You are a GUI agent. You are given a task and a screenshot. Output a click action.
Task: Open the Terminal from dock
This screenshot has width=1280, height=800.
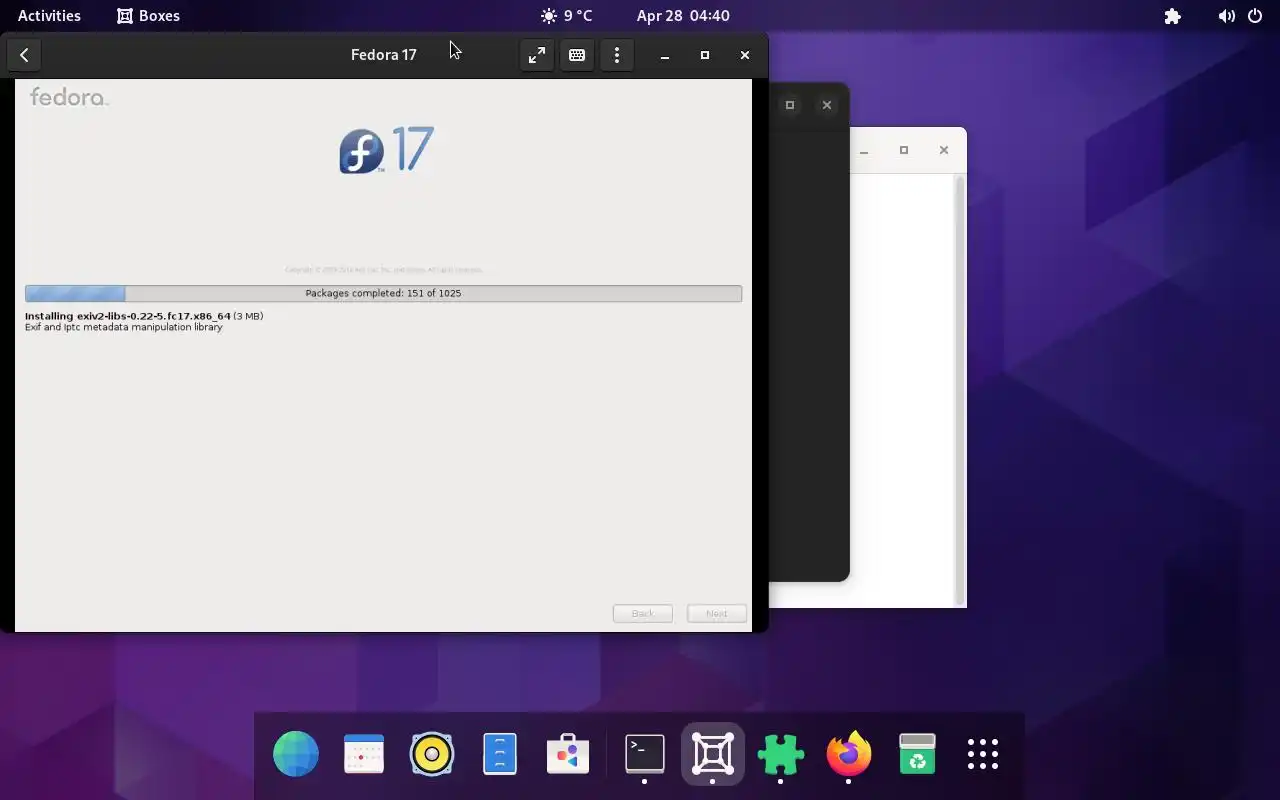(645, 754)
